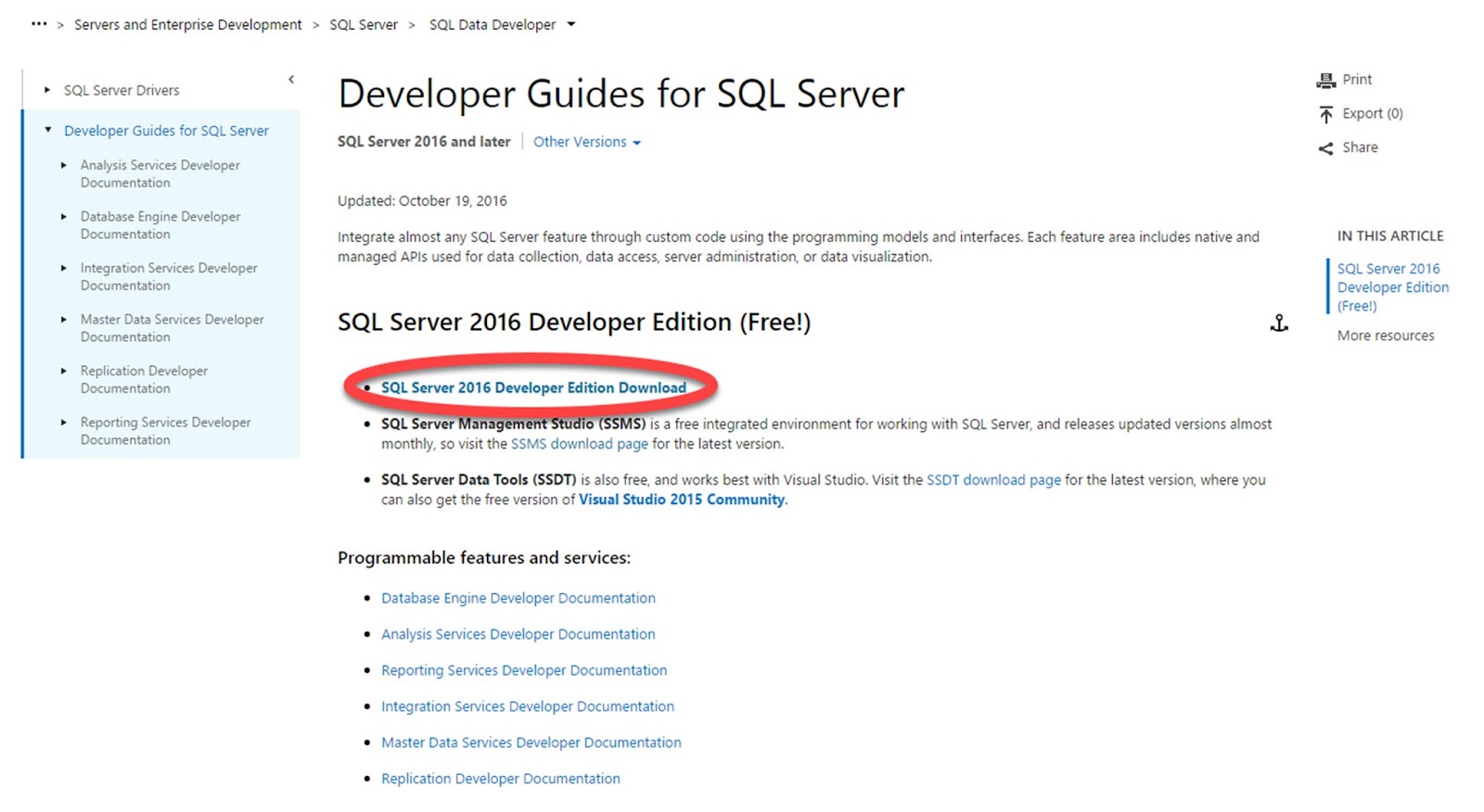Click the Share label
This screenshot has width=1484, height=812.
(1360, 147)
